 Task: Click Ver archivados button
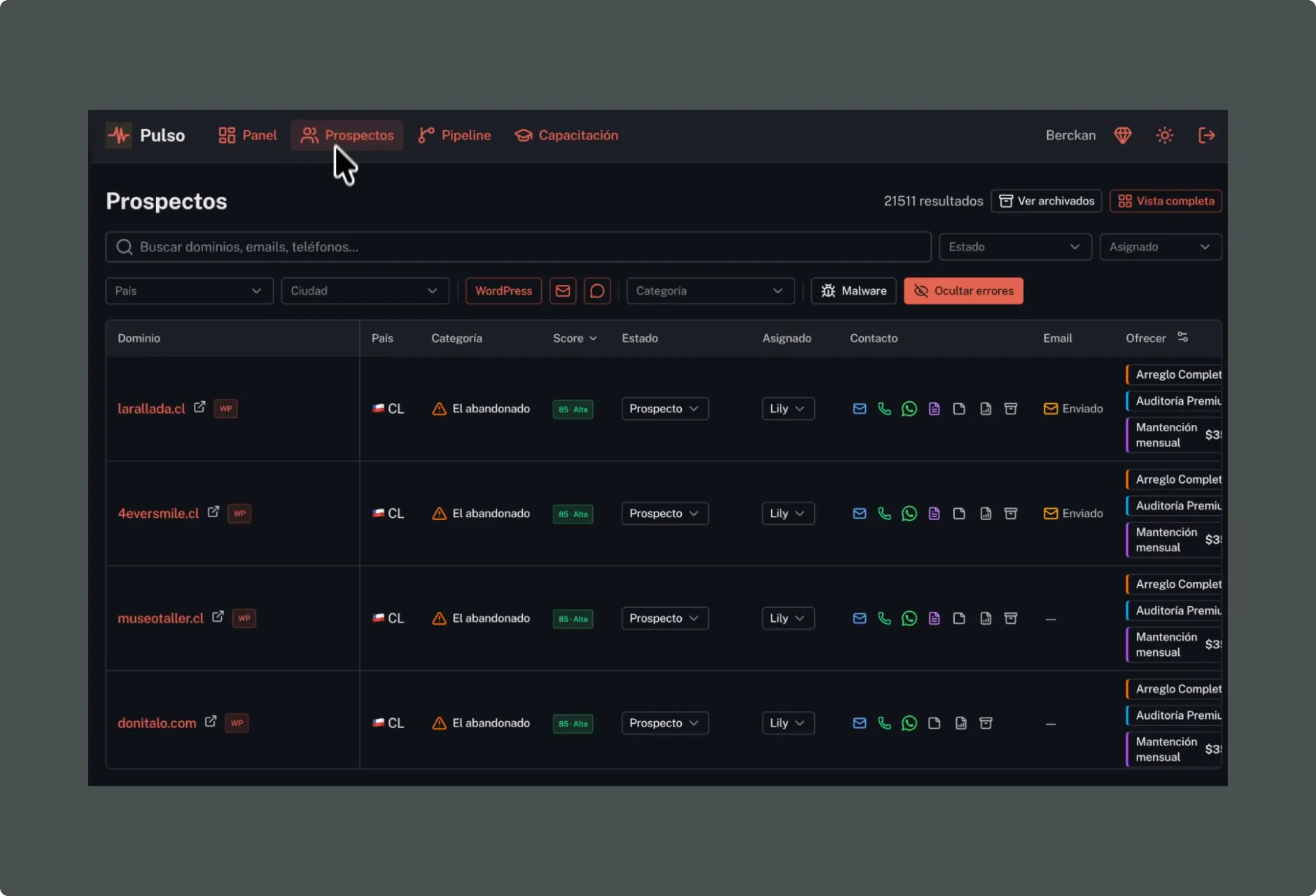[x=1046, y=202]
